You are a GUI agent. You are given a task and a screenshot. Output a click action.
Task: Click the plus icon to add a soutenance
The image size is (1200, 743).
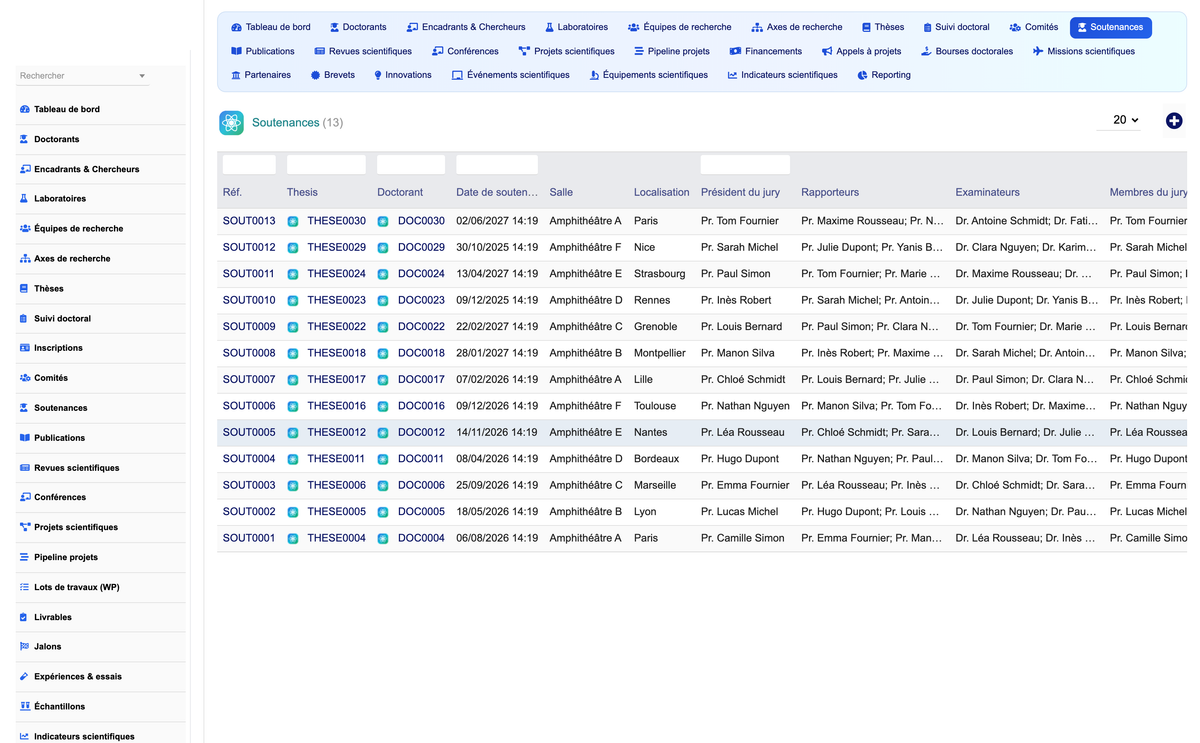pyautogui.click(x=1174, y=121)
